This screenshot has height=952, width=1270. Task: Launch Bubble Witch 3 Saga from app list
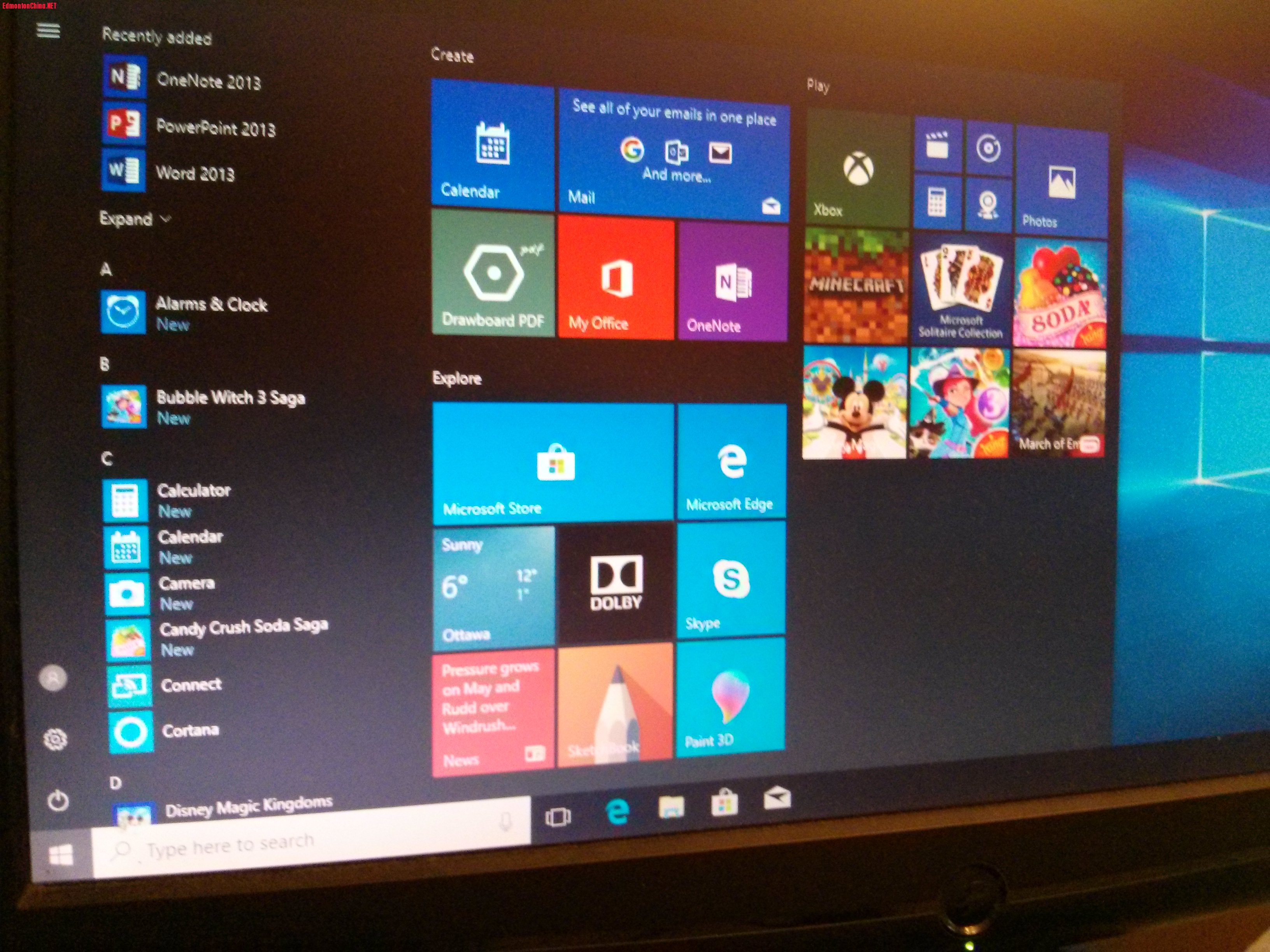click(203, 406)
